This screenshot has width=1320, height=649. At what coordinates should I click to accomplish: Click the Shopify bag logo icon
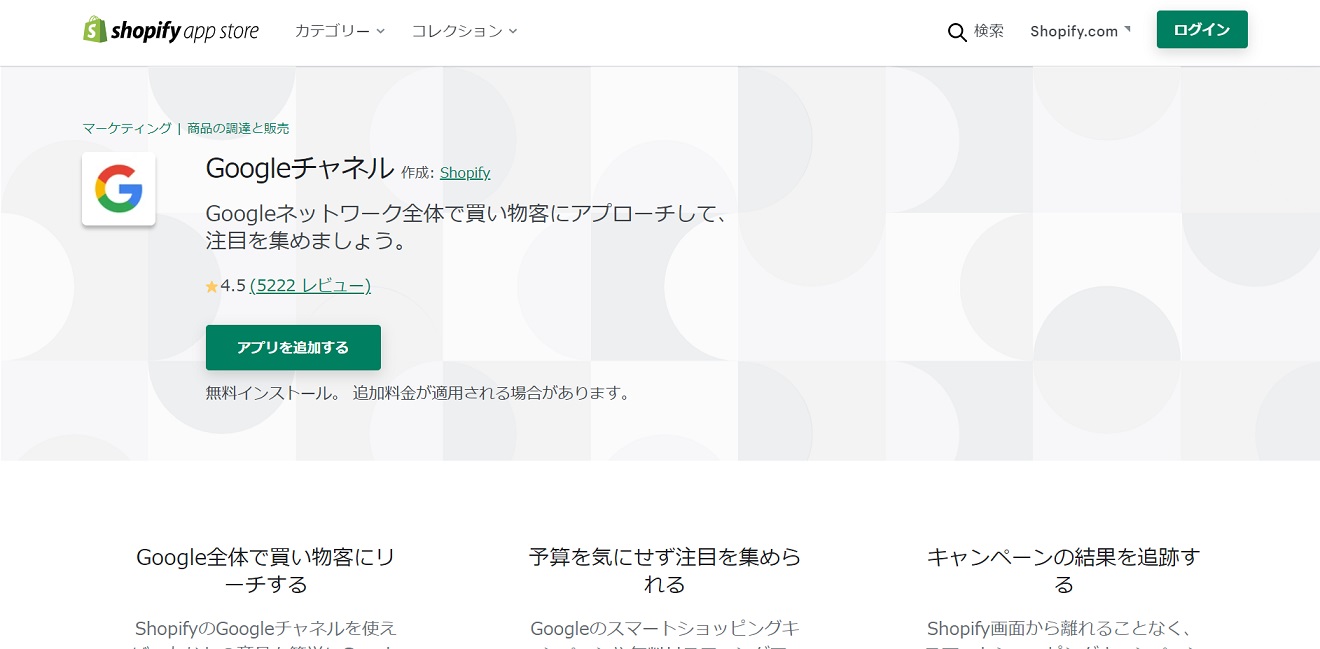click(95, 30)
